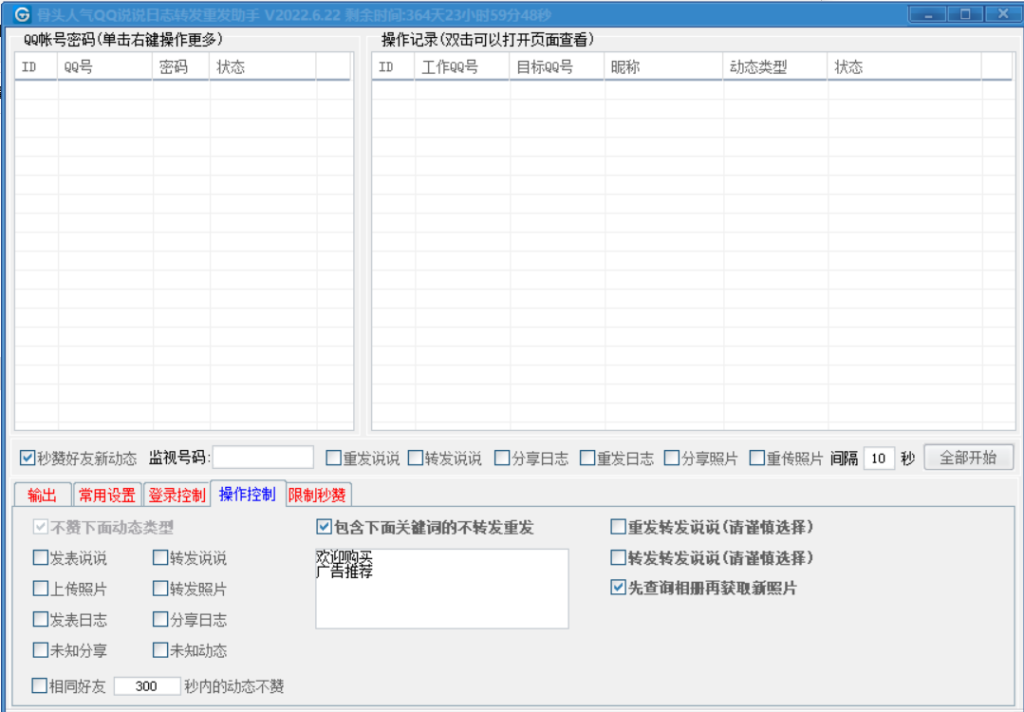Image resolution: width=1024 pixels, height=712 pixels.
Task: Check the 重传照片 checkbox
Action: click(757, 459)
